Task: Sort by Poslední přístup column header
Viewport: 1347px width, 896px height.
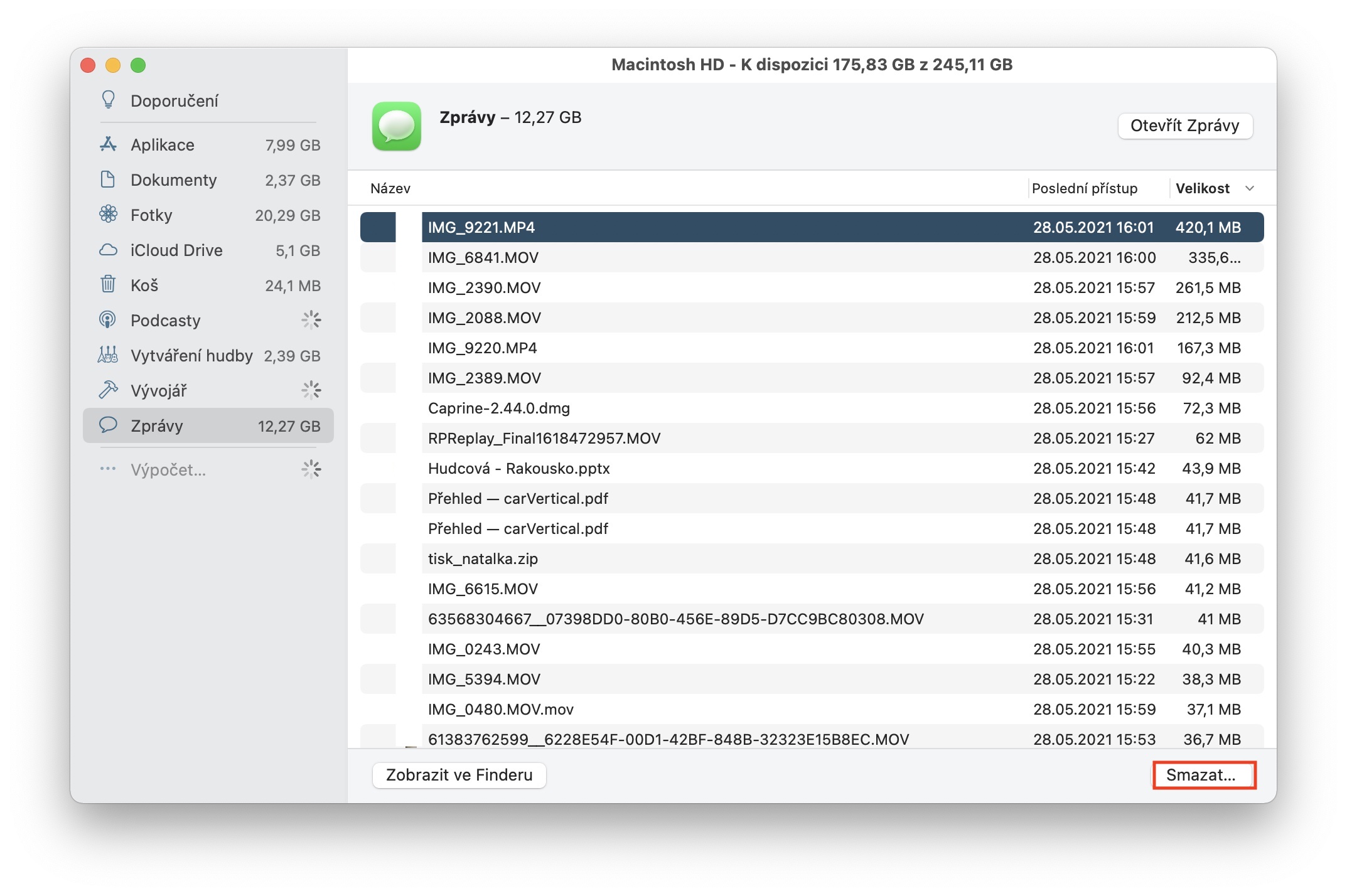Action: coord(1084,188)
